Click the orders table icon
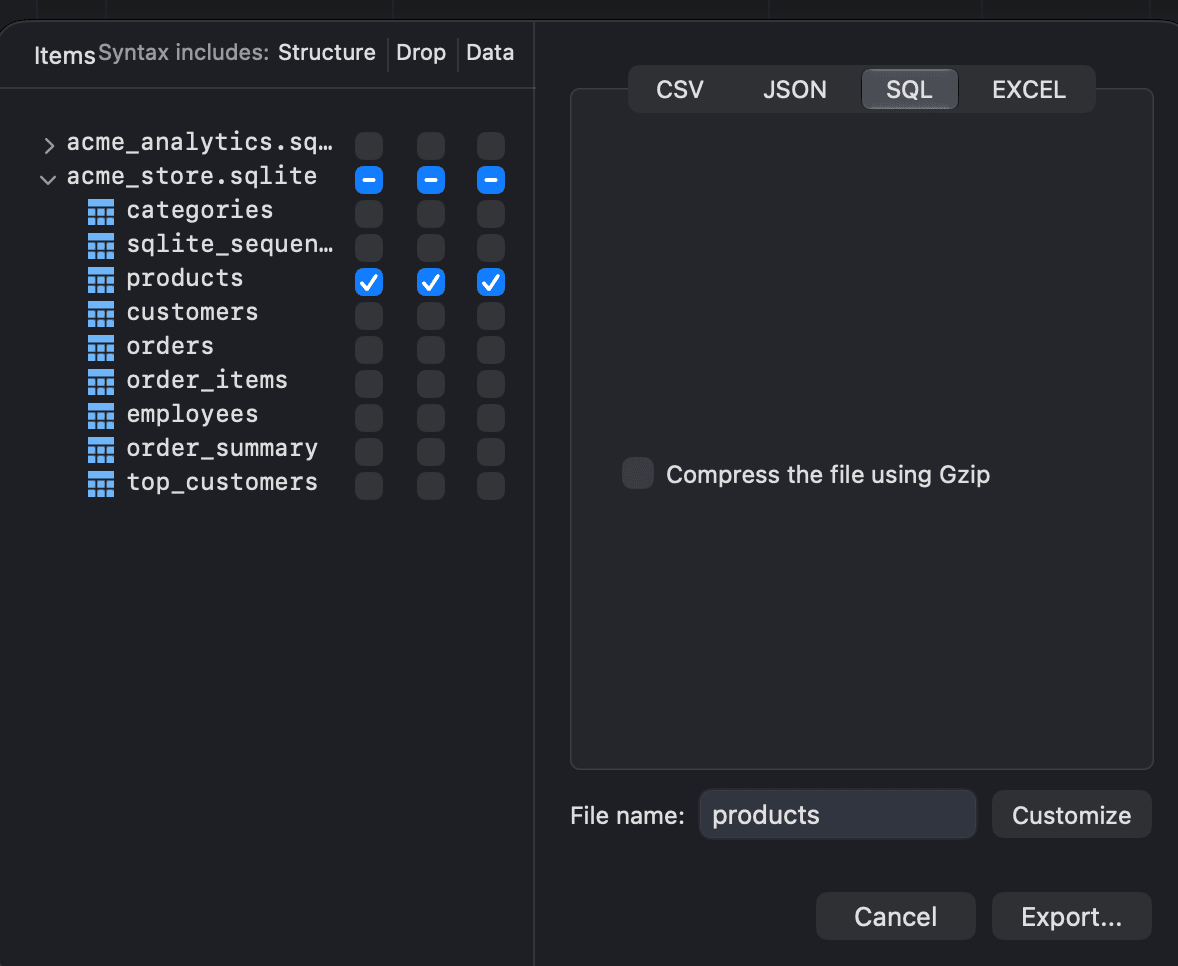1178x966 pixels. pos(101,348)
